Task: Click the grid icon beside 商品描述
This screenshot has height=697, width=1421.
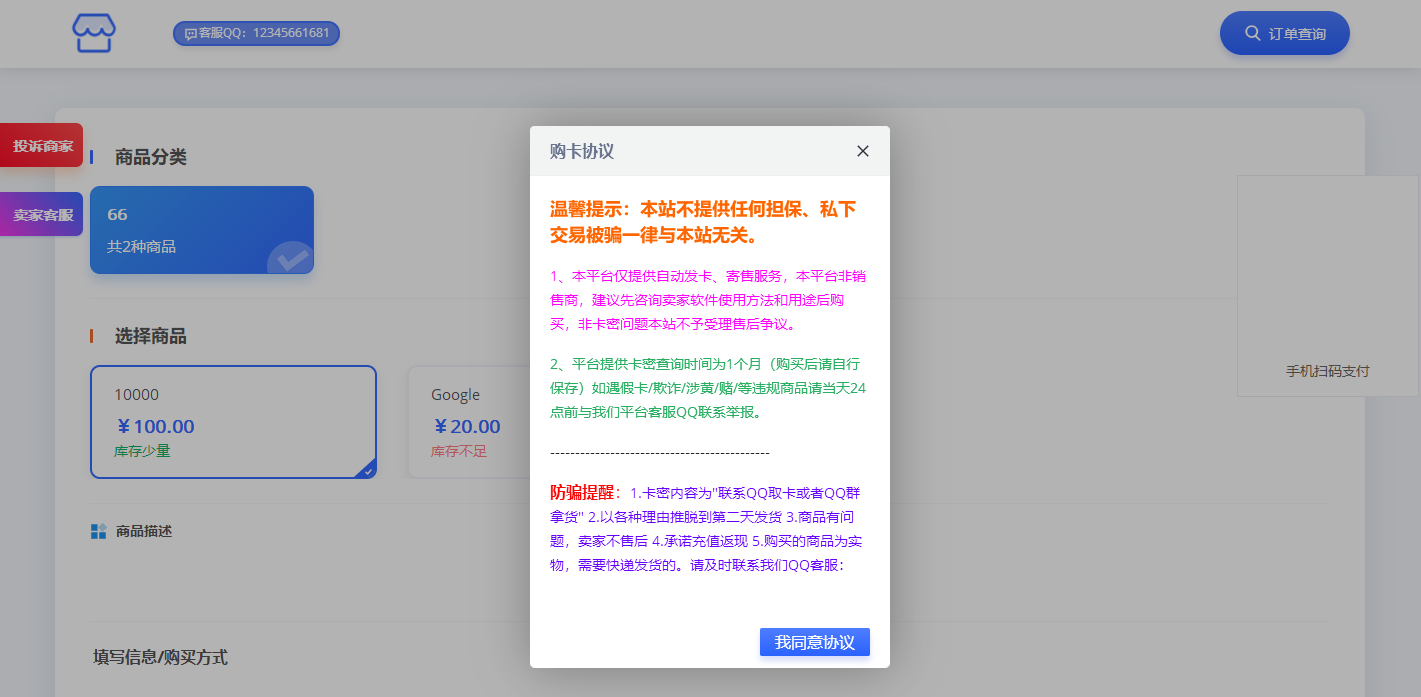Action: pos(98,531)
